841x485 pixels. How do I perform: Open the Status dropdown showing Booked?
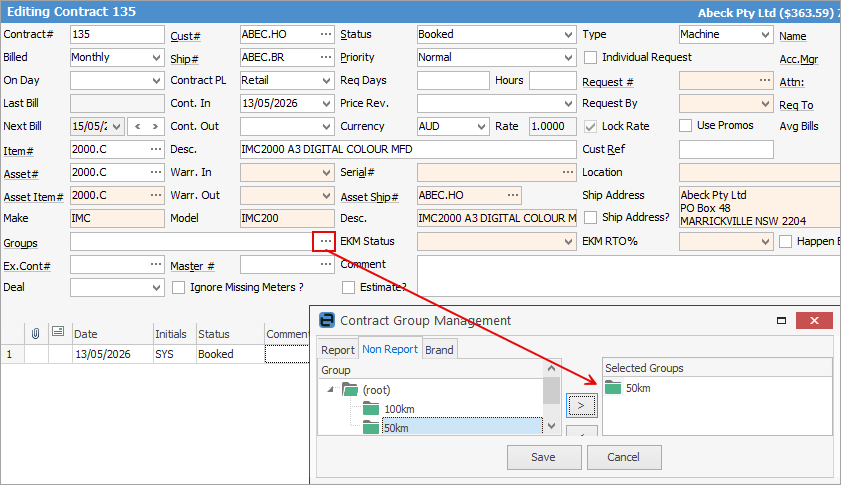(569, 34)
